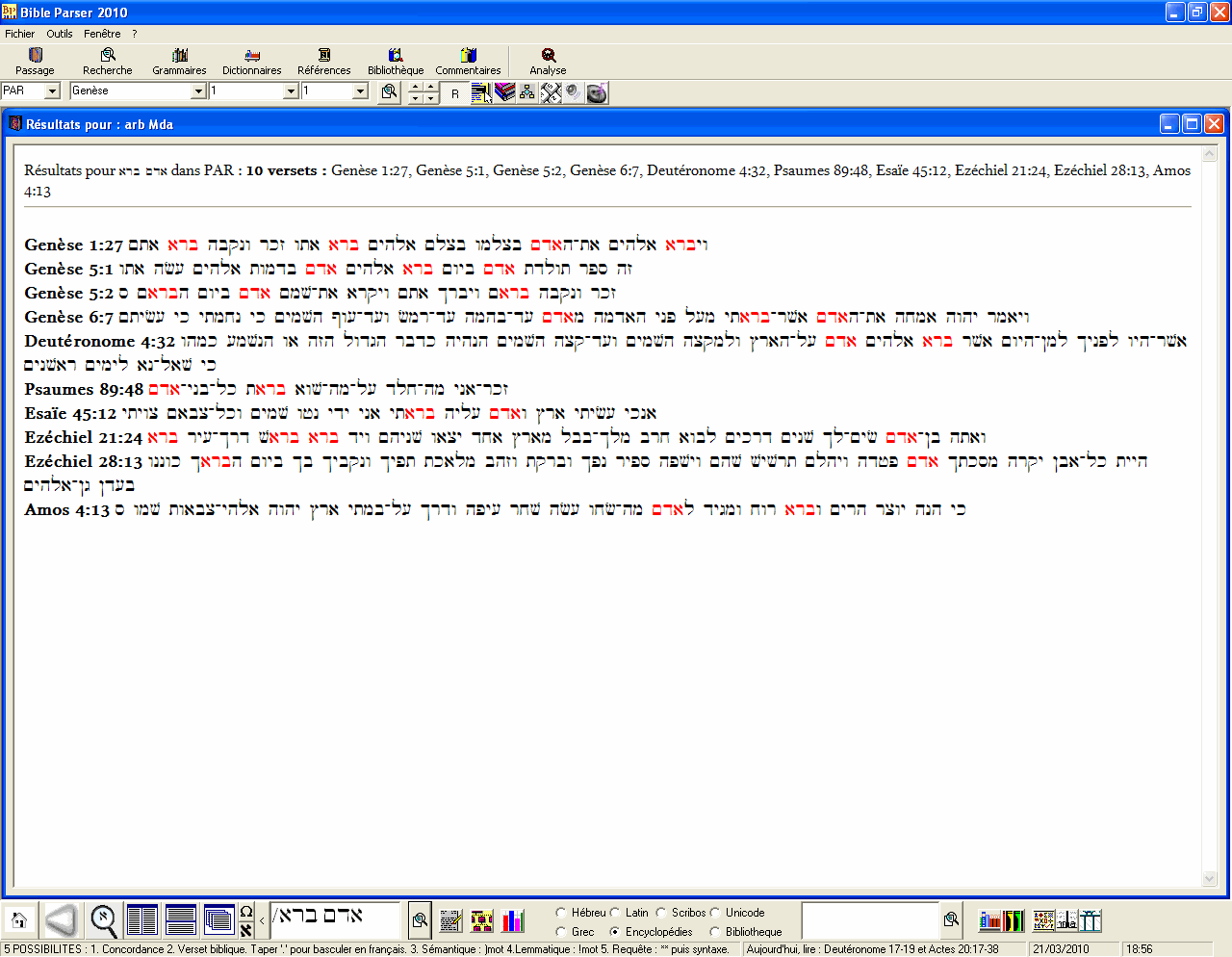Click the Esaïe 45:12 verse reference

click(x=70, y=413)
